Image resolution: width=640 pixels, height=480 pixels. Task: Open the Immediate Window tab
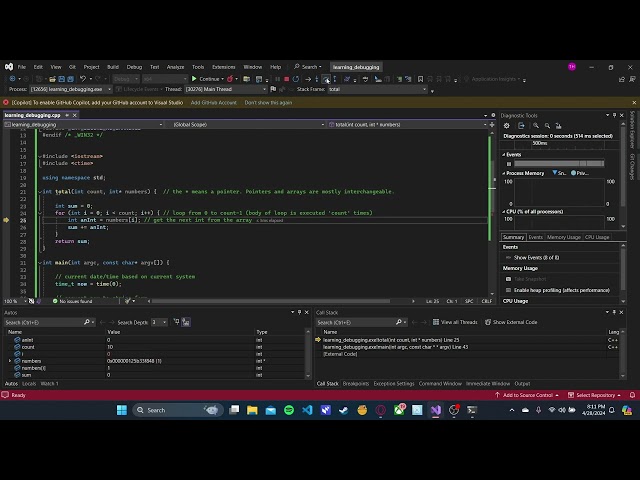point(488,384)
